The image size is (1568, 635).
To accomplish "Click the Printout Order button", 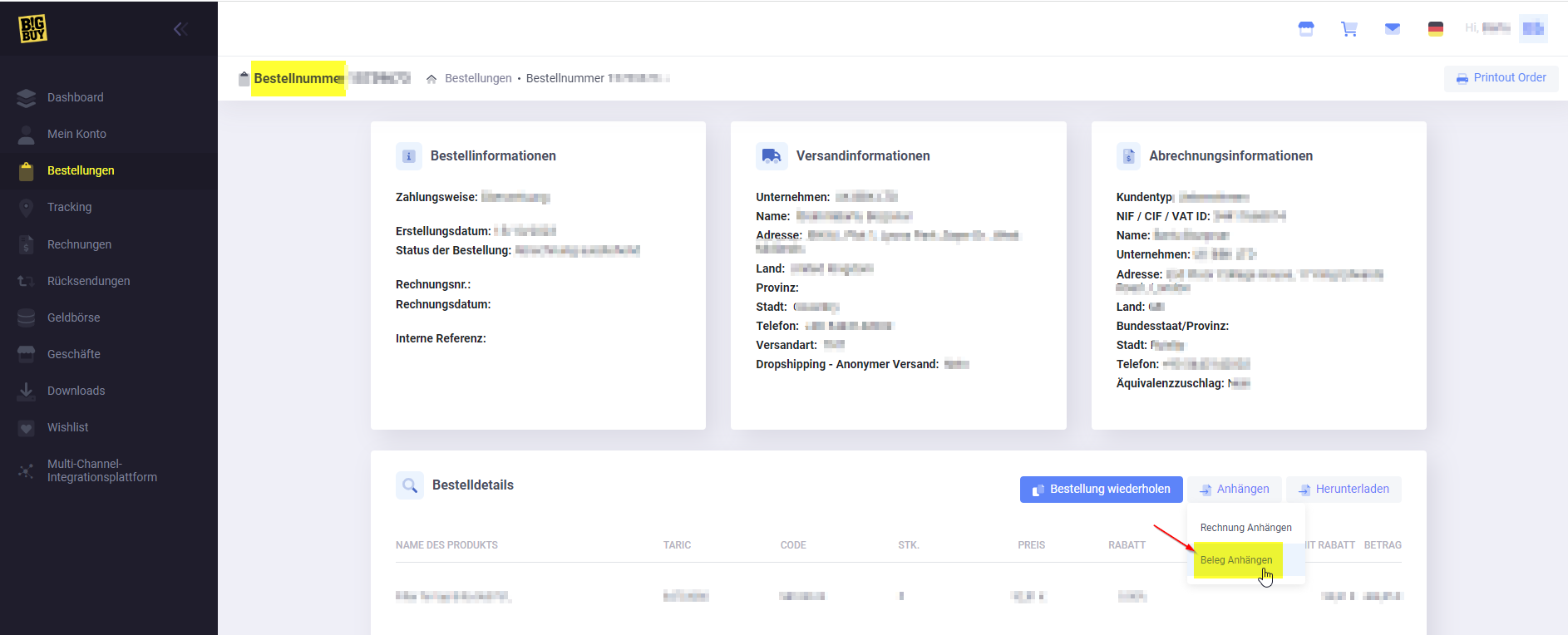I will coord(1501,78).
